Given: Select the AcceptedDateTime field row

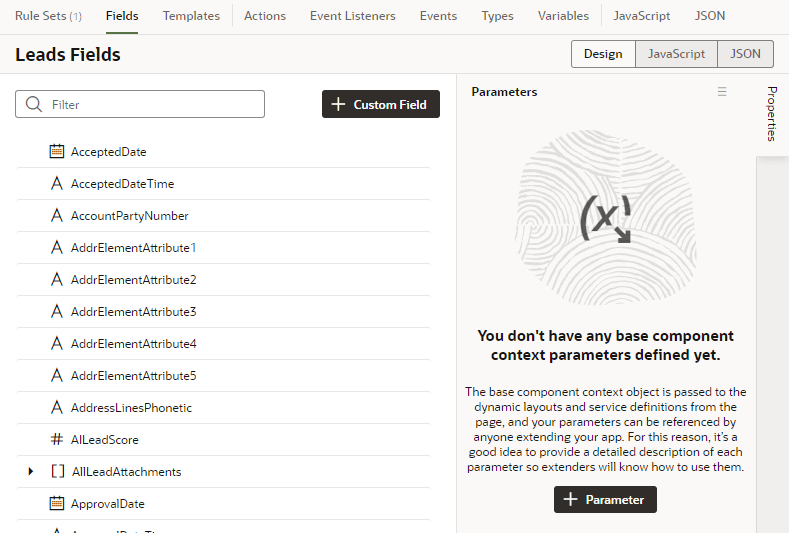Looking at the screenshot, I should [223, 184].
